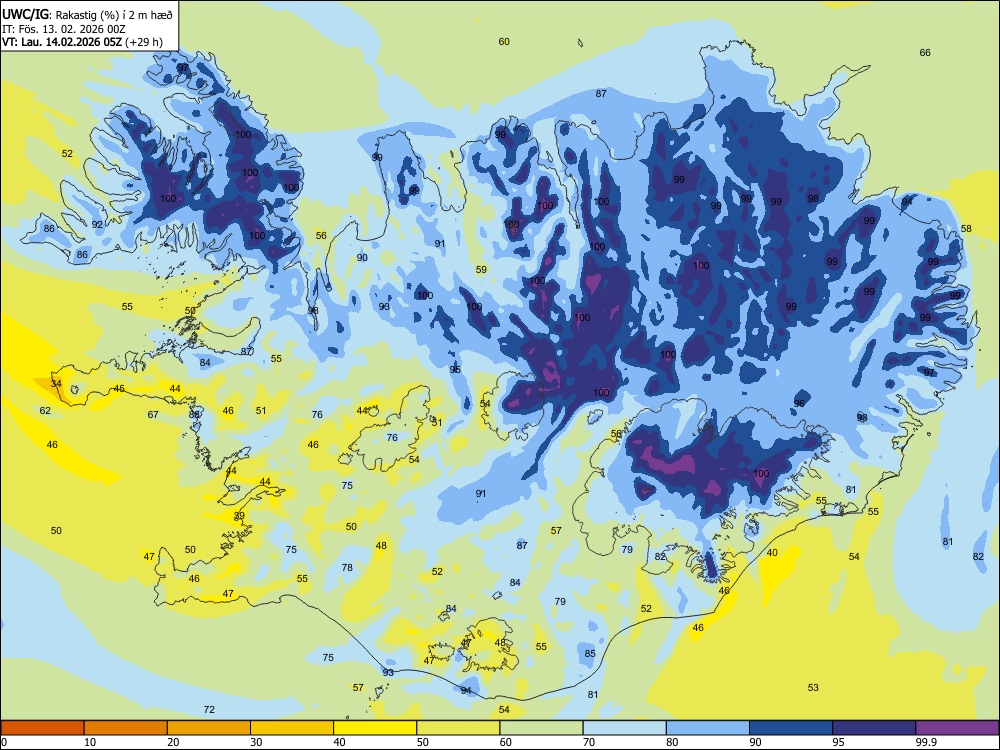Click the 50–60 pale yellow legend swatch

click(x=459, y=728)
